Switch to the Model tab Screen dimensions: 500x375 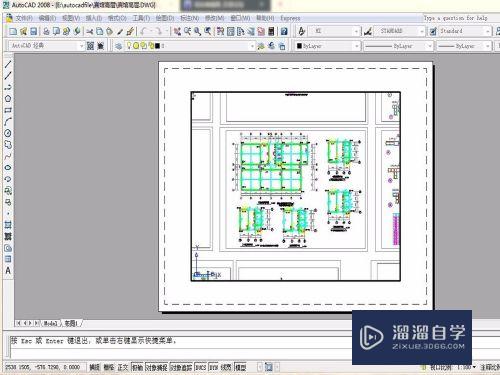(x=51, y=323)
